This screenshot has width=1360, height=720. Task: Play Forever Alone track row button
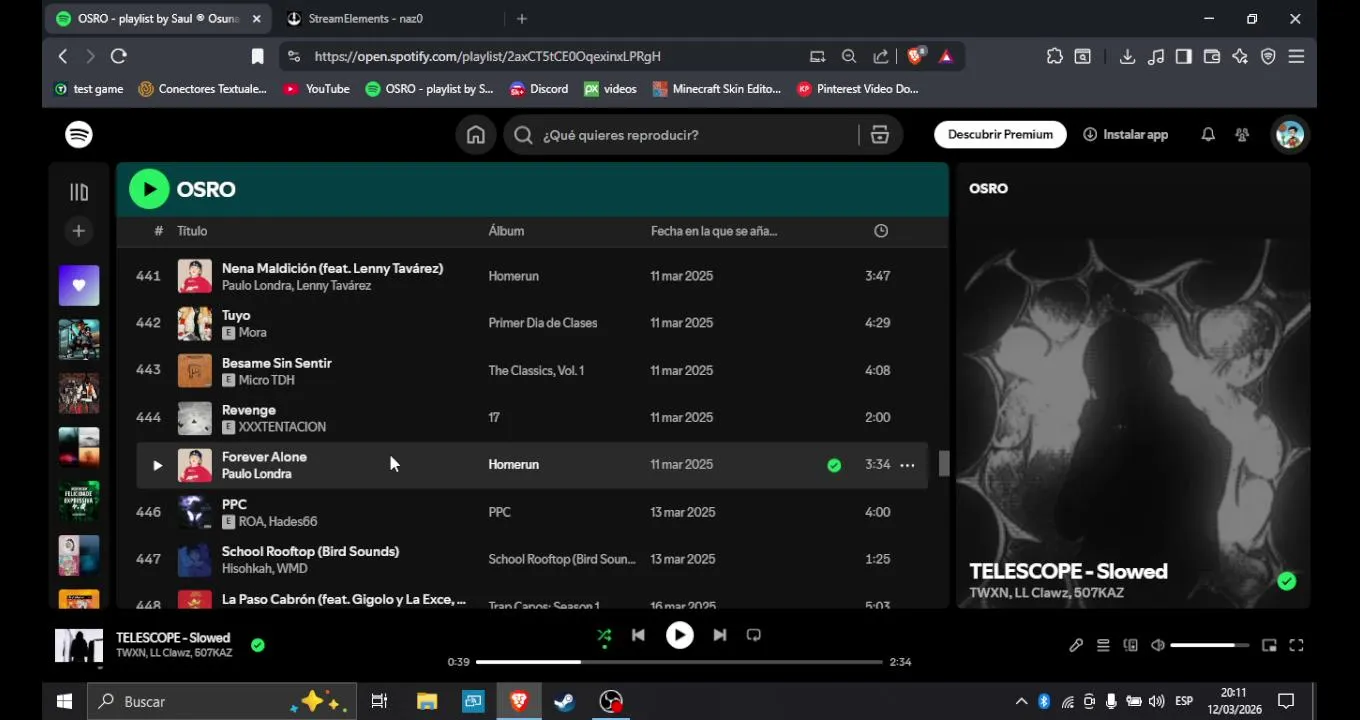[157, 465]
